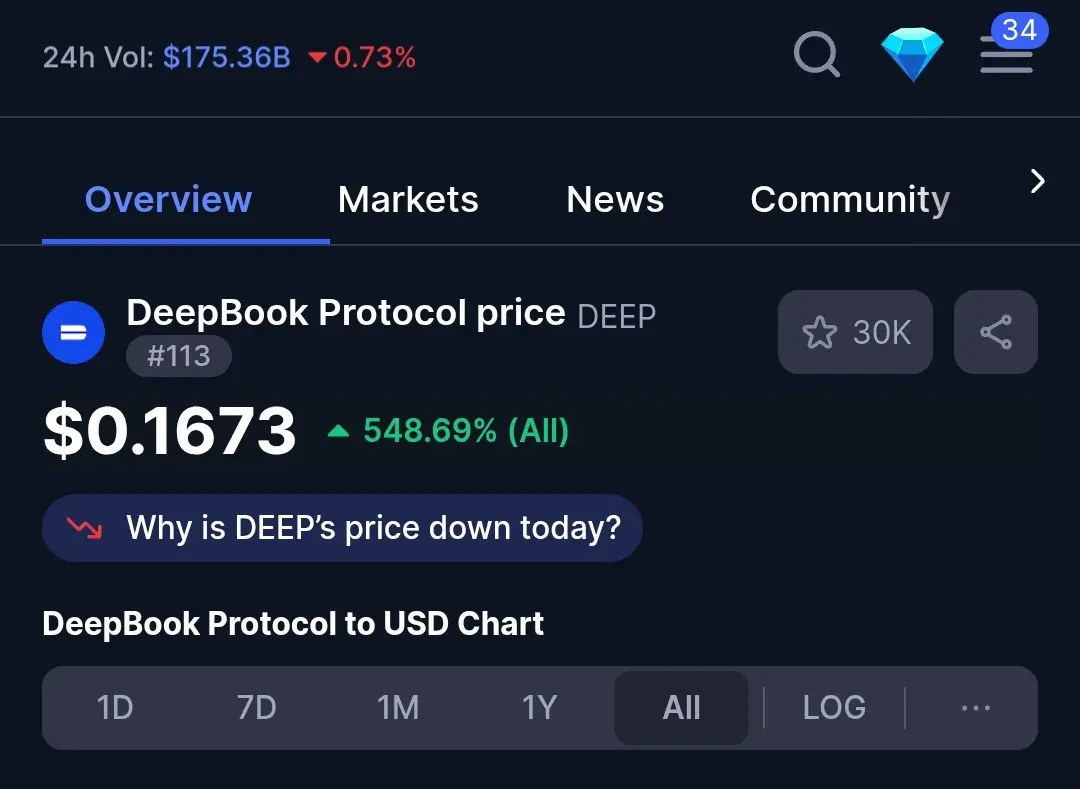The height and width of the screenshot is (789, 1080).
Task: Click the red downtrend arrow icon
Action: [85, 528]
